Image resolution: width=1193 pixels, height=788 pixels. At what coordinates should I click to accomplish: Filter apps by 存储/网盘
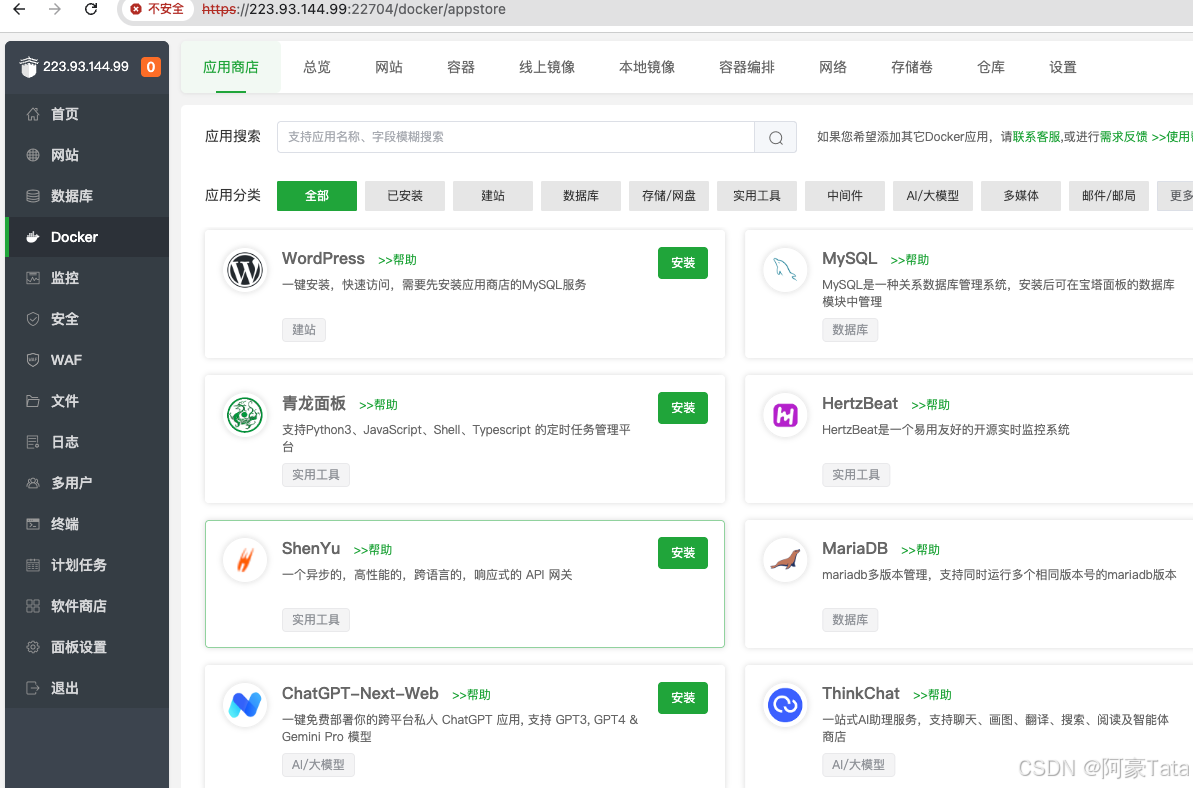point(669,196)
